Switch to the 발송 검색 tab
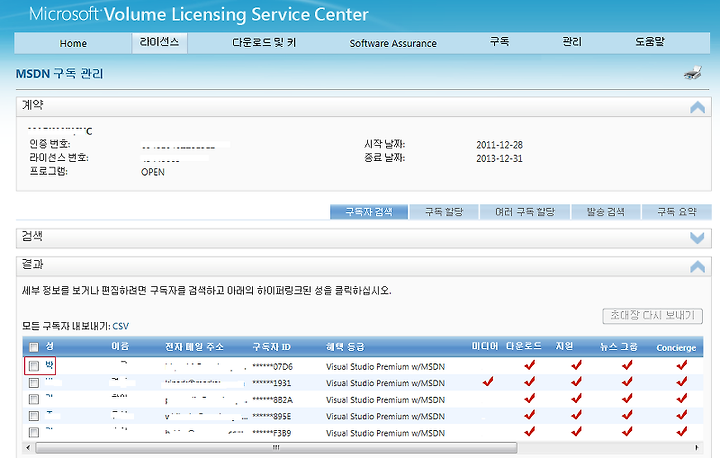Image resolution: width=720 pixels, height=458 pixels. point(606,212)
